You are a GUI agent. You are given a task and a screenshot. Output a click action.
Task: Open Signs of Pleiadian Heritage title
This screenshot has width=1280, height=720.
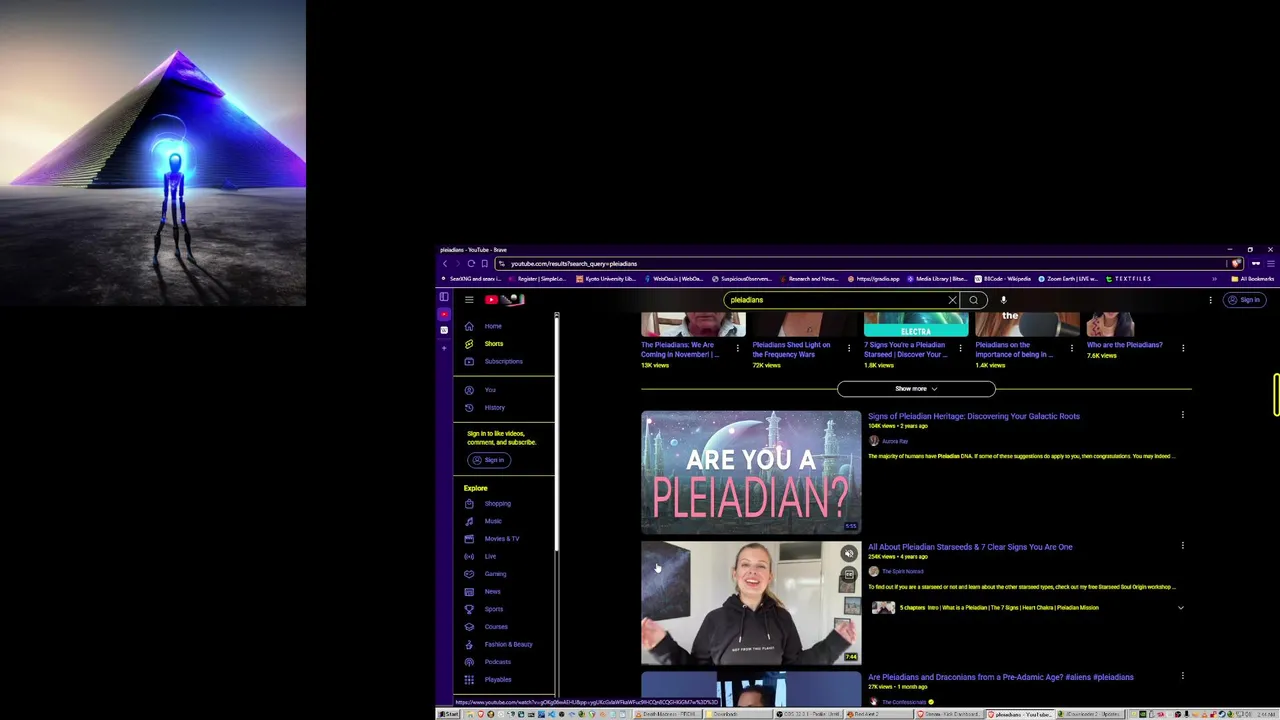click(x=973, y=416)
